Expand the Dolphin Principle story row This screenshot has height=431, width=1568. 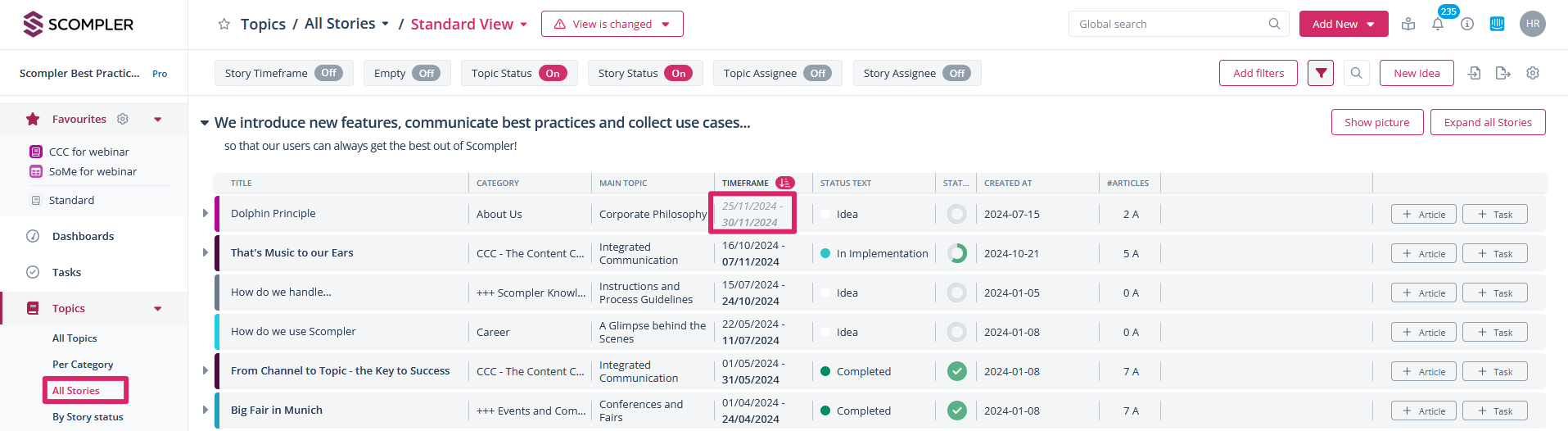(206, 213)
